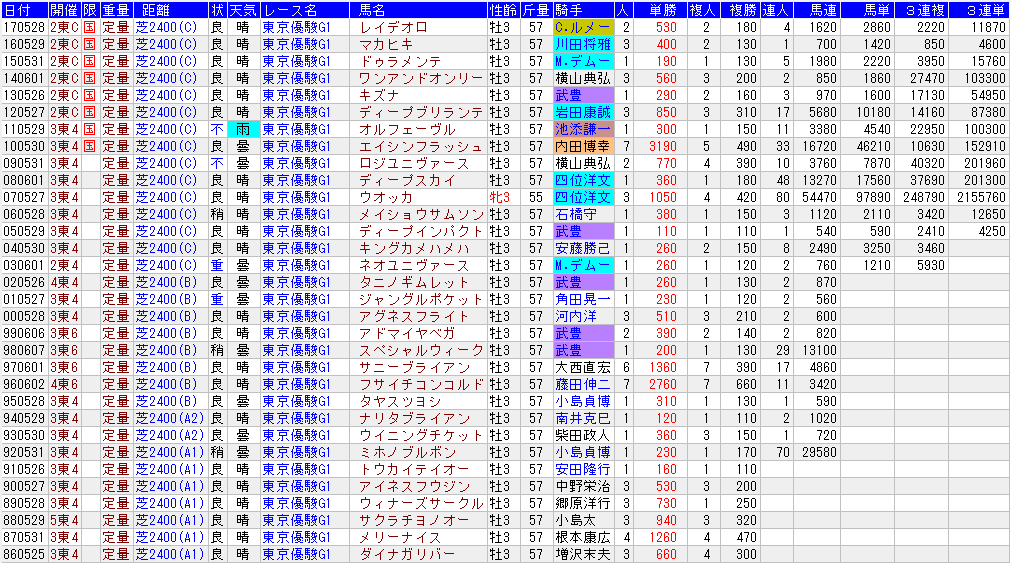Select horse name ロジユニヴァース
This screenshot has height=563, width=1011.
pyautogui.click(x=414, y=163)
